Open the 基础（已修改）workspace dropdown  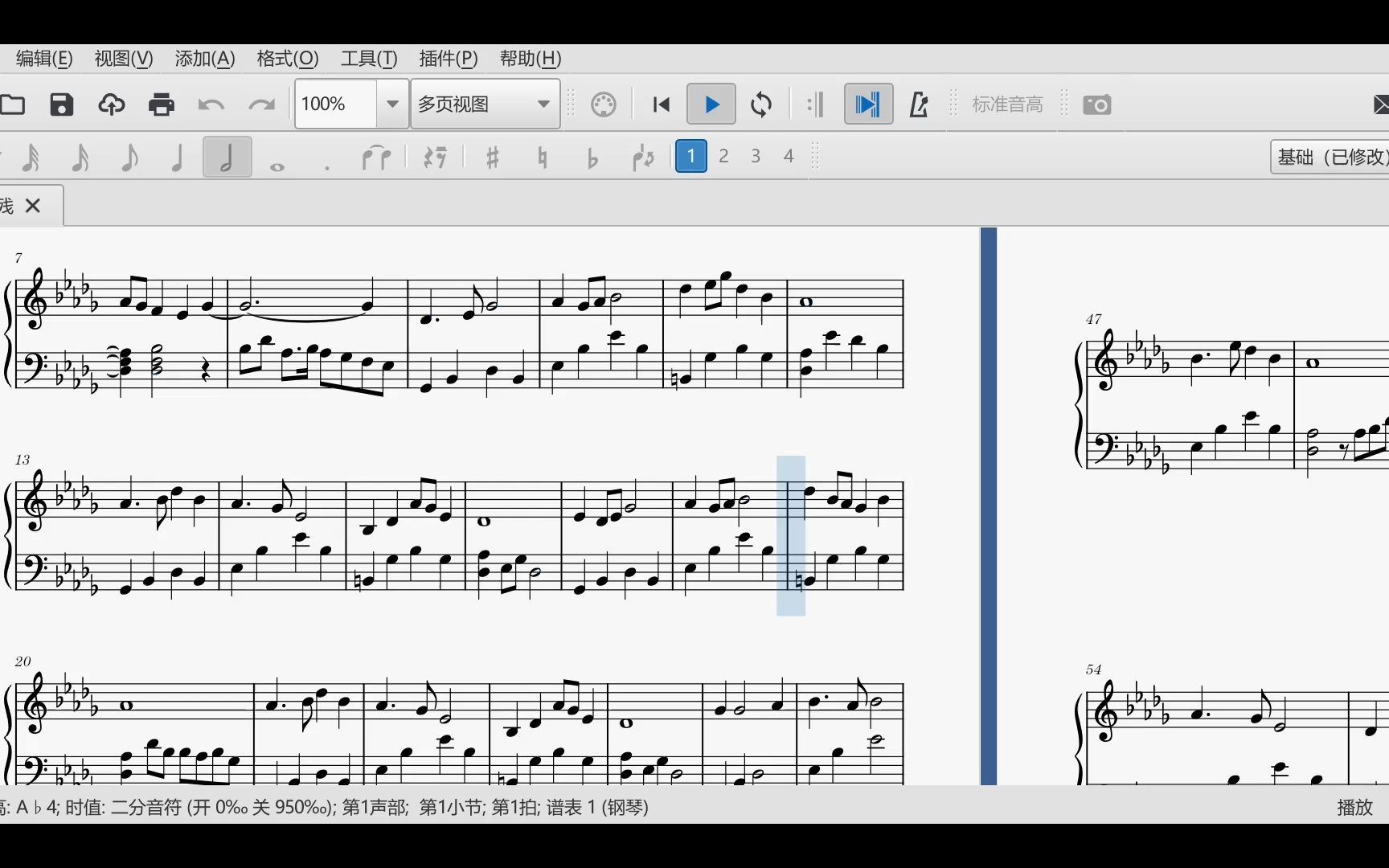tap(1330, 157)
